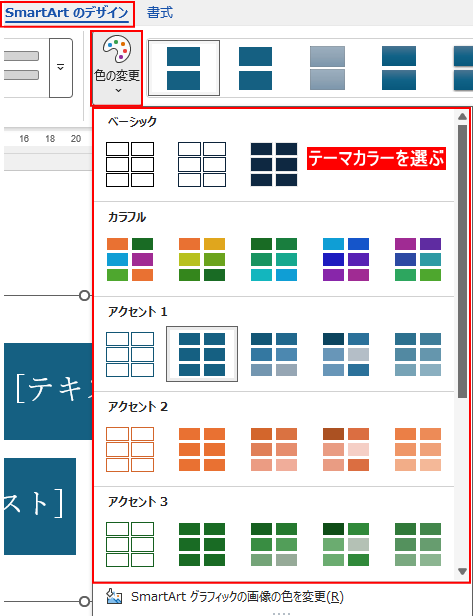
Task: Choose アクセント 2 fourth mixed orange option
Action: click(346, 449)
